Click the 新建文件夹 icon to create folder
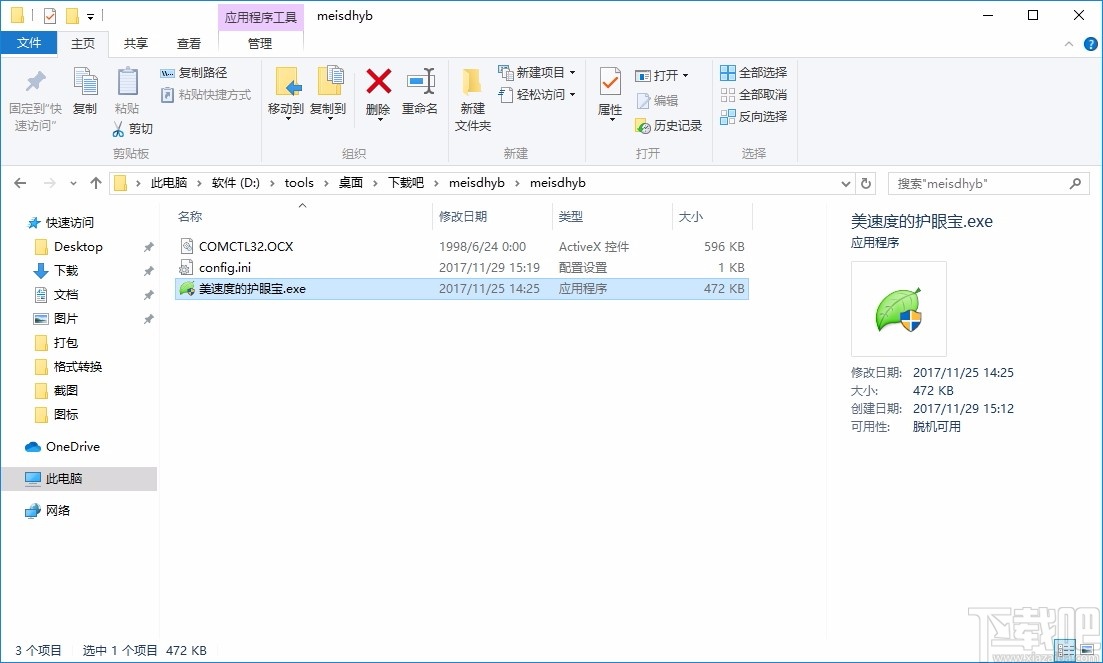Screen dimensions: 1103x663 point(472,94)
